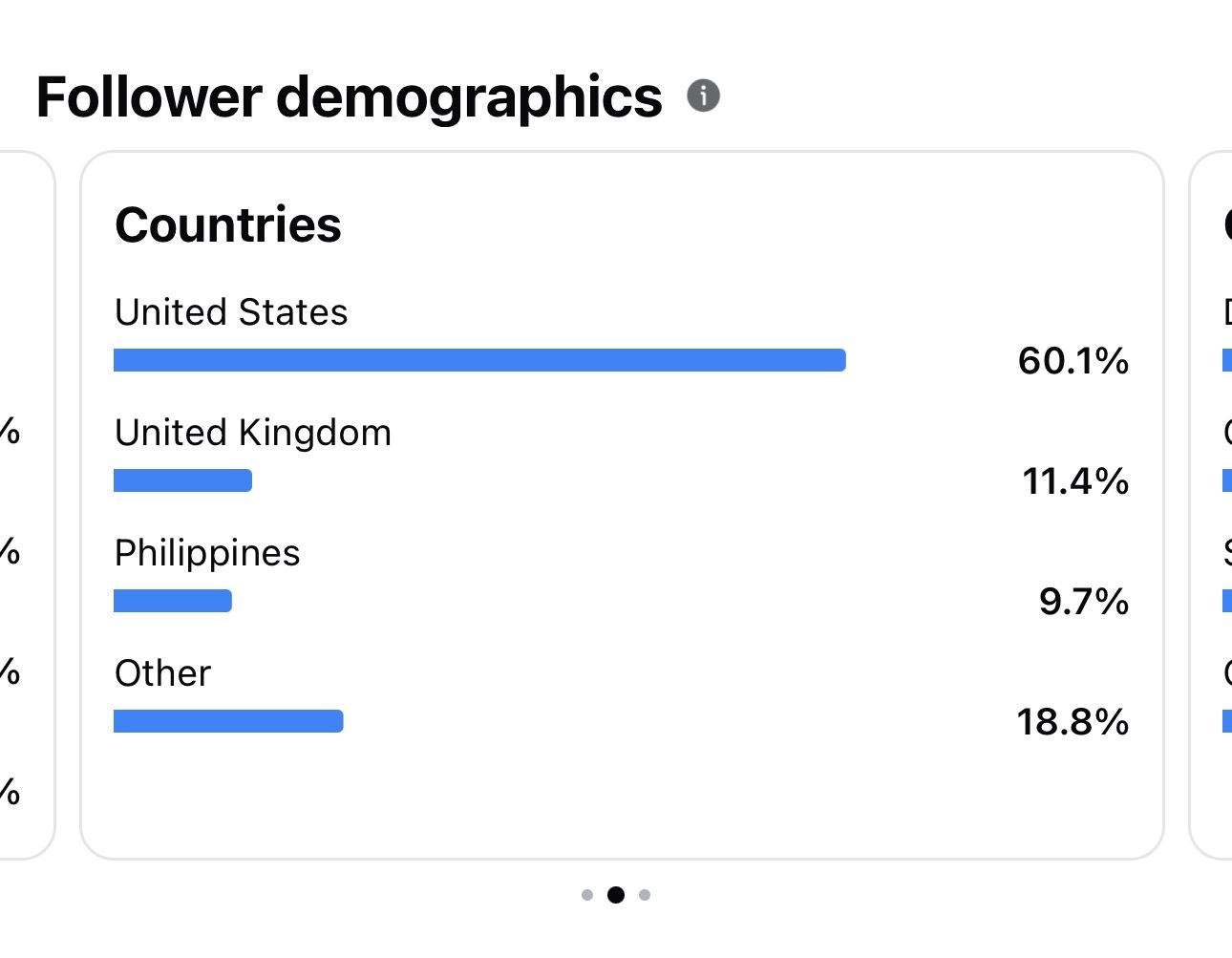Viewport: 1232px width, 958px height.
Task: Show the partially visible next card
Action: pos(1210,505)
